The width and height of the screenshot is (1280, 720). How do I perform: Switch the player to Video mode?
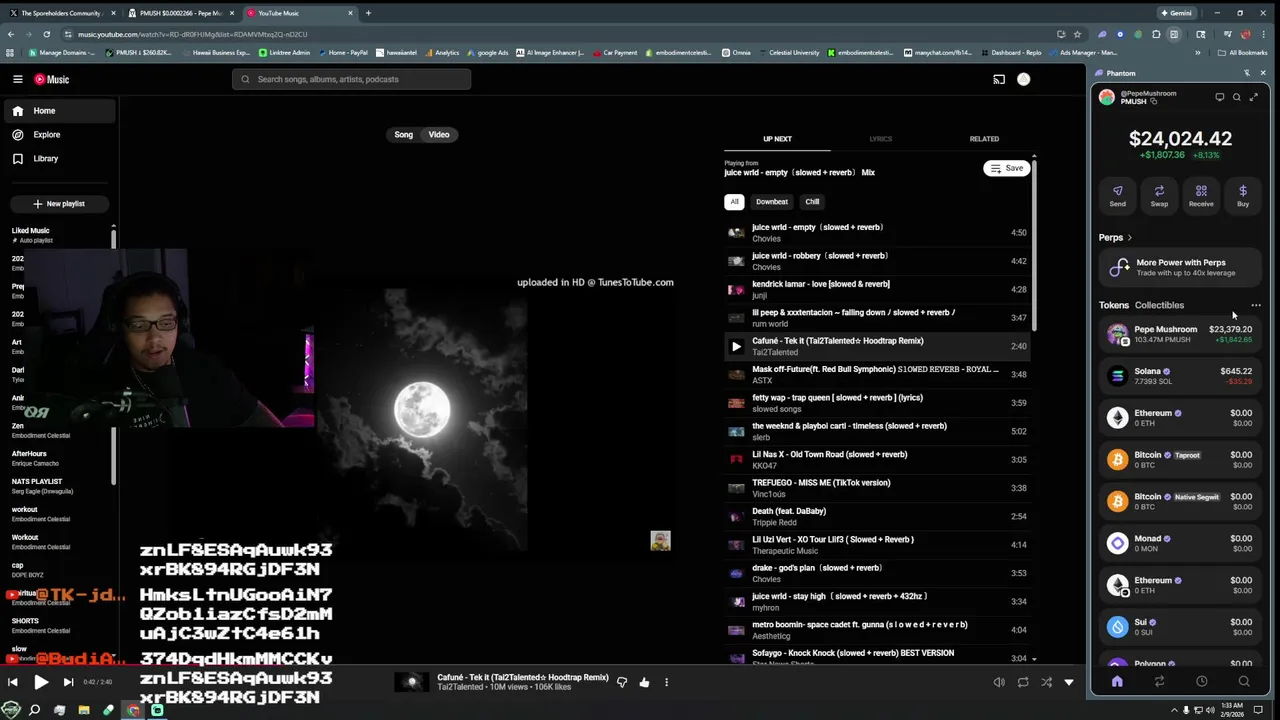pos(439,135)
